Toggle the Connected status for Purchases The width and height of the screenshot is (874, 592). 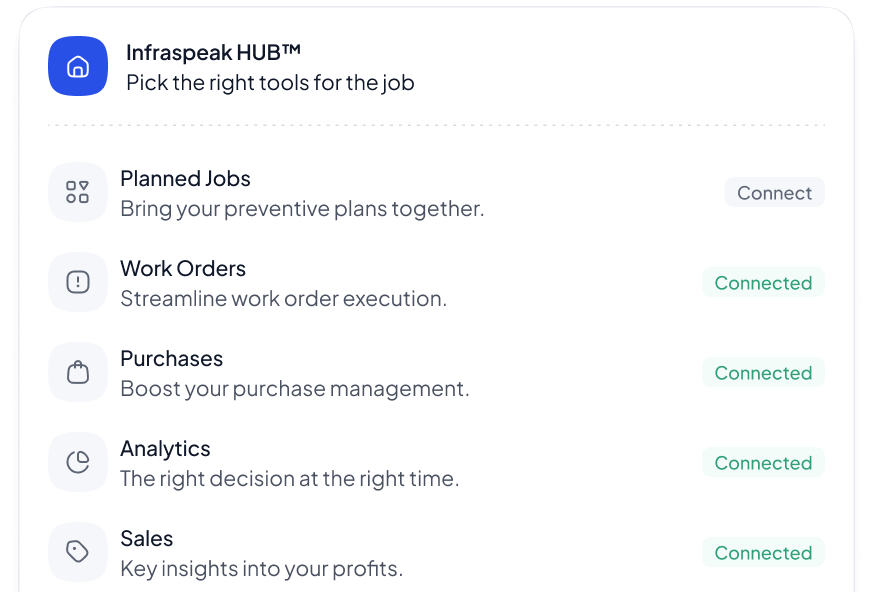click(x=763, y=372)
